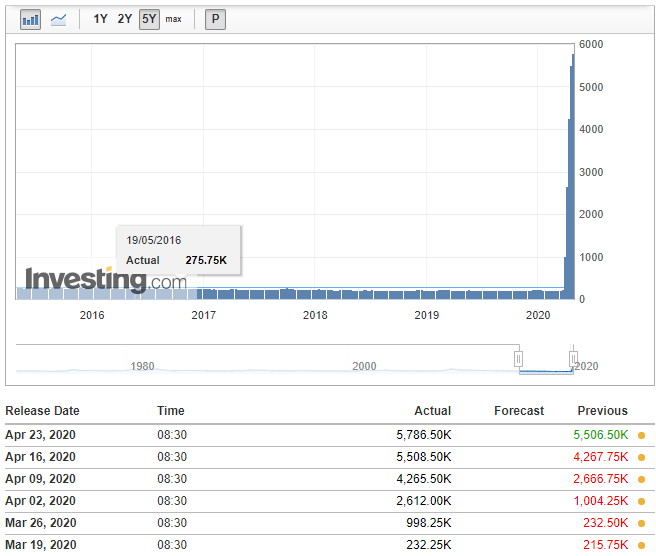
Task: Click orange dot on Apr 16 row
Action: pos(641,457)
